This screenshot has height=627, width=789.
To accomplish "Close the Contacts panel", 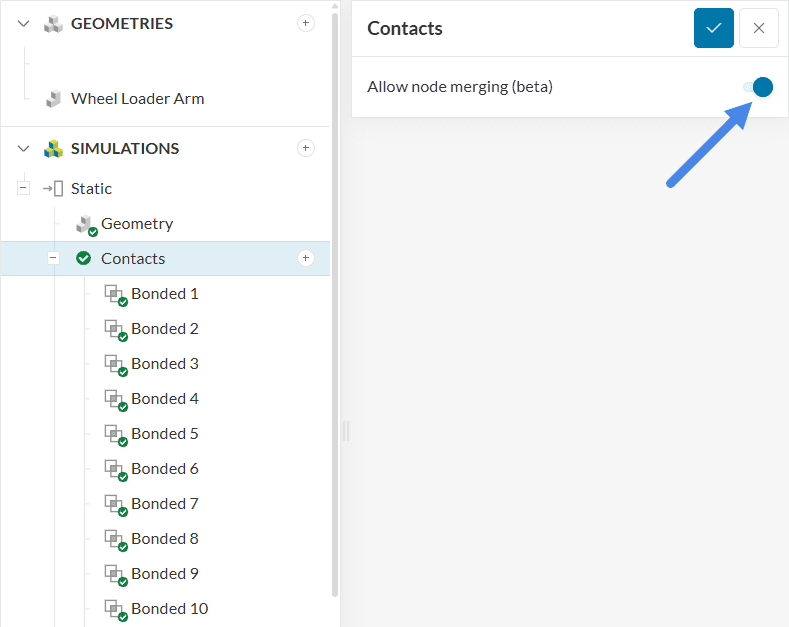I will pos(758,28).
